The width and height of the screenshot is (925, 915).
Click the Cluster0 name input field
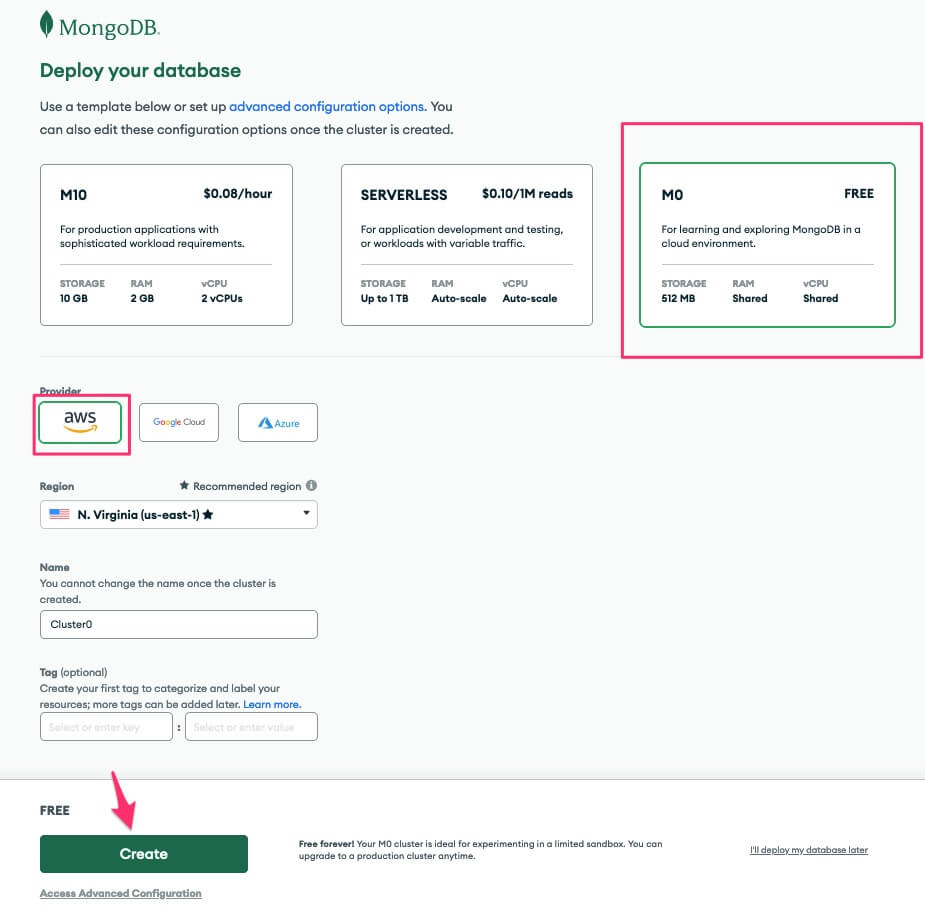179,625
